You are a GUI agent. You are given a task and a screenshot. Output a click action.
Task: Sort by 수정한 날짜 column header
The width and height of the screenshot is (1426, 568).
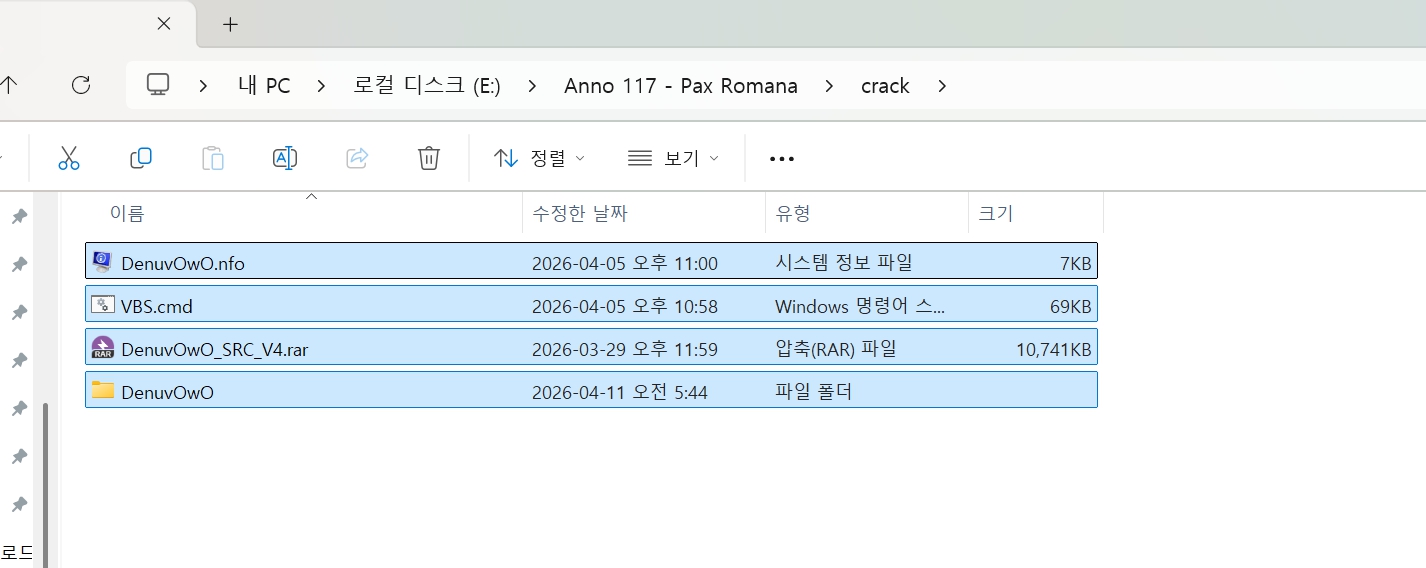coord(580,213)
